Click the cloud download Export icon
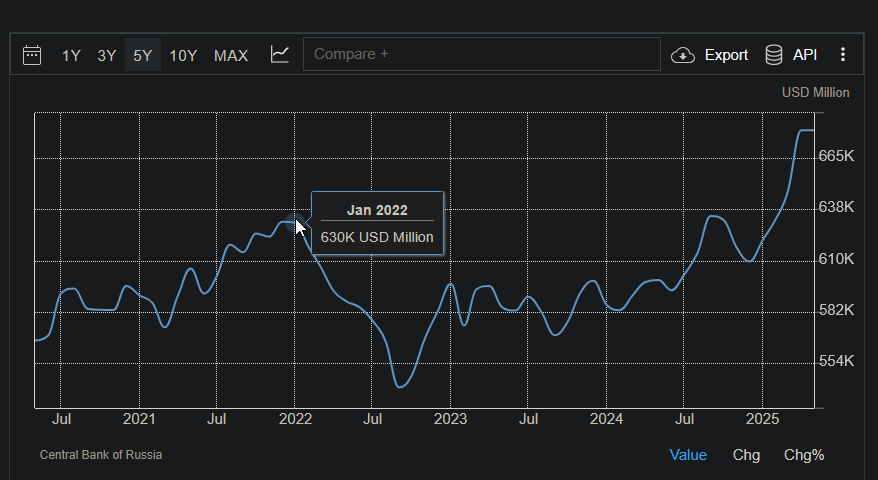878x480 pixels. [x=683, y=55]
